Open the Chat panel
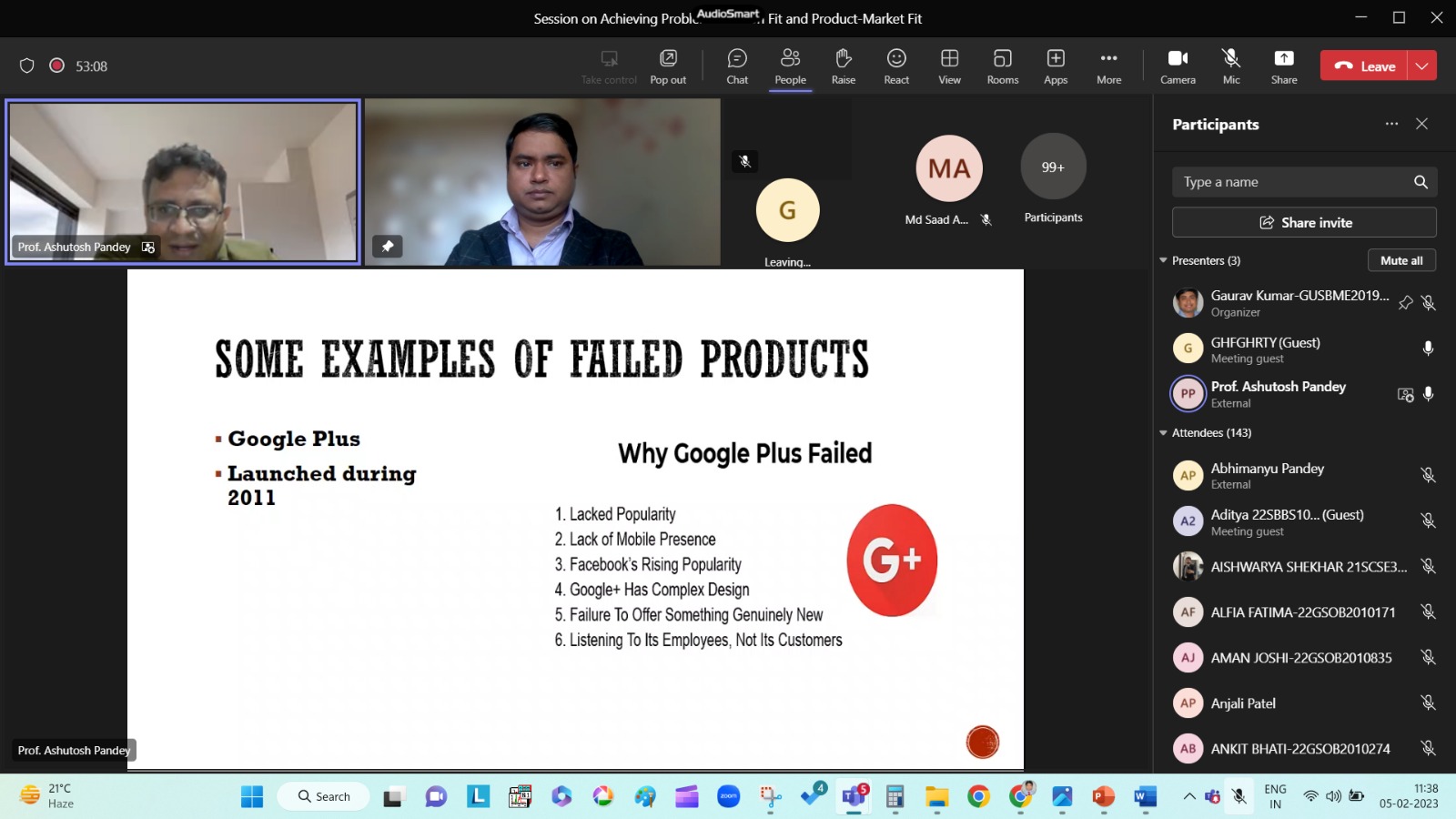Screen dimensions: 1456x819 pyautogui.click(x=737, y=66)
